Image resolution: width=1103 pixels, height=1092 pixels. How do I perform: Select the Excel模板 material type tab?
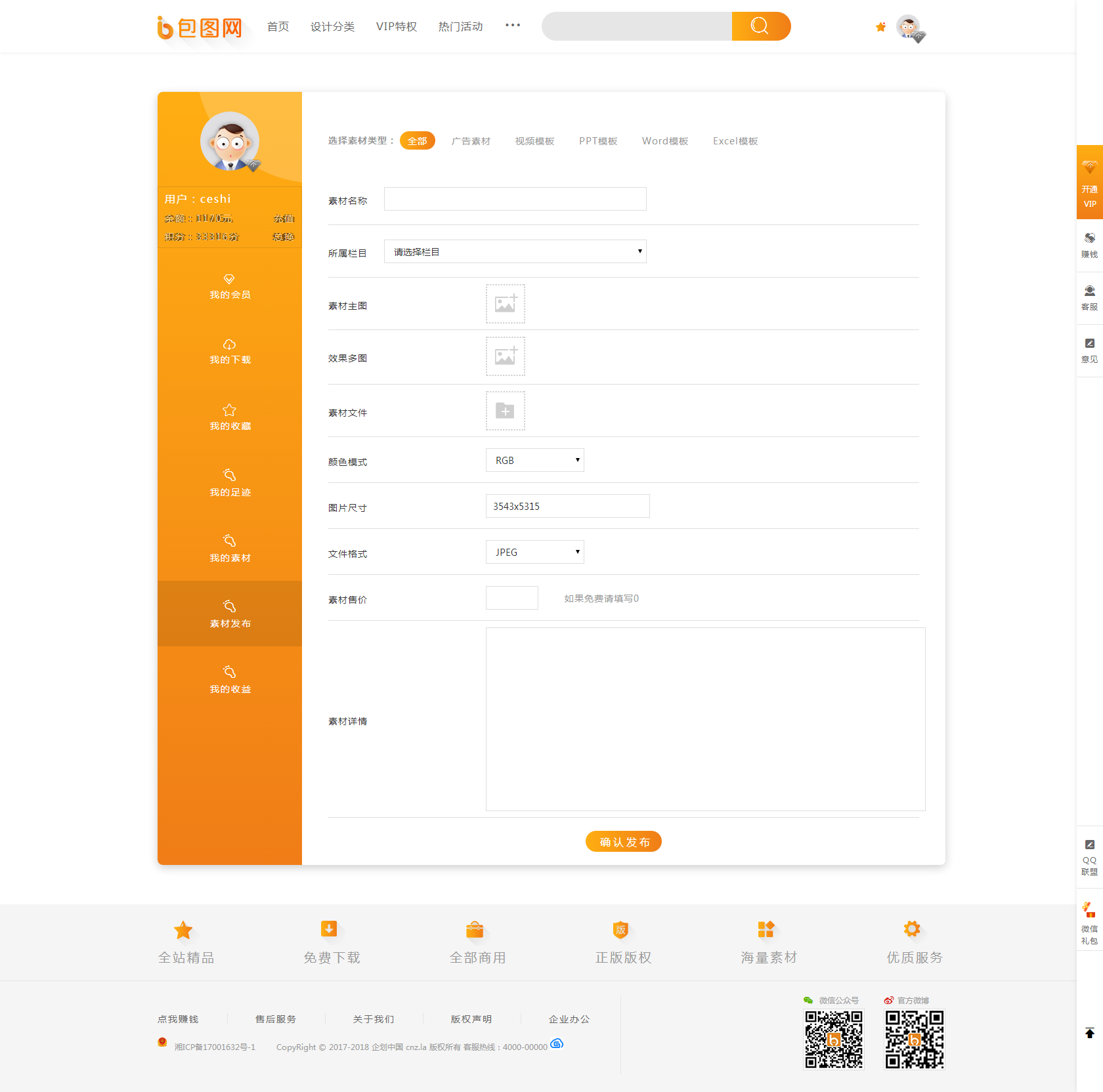point(735,141)
